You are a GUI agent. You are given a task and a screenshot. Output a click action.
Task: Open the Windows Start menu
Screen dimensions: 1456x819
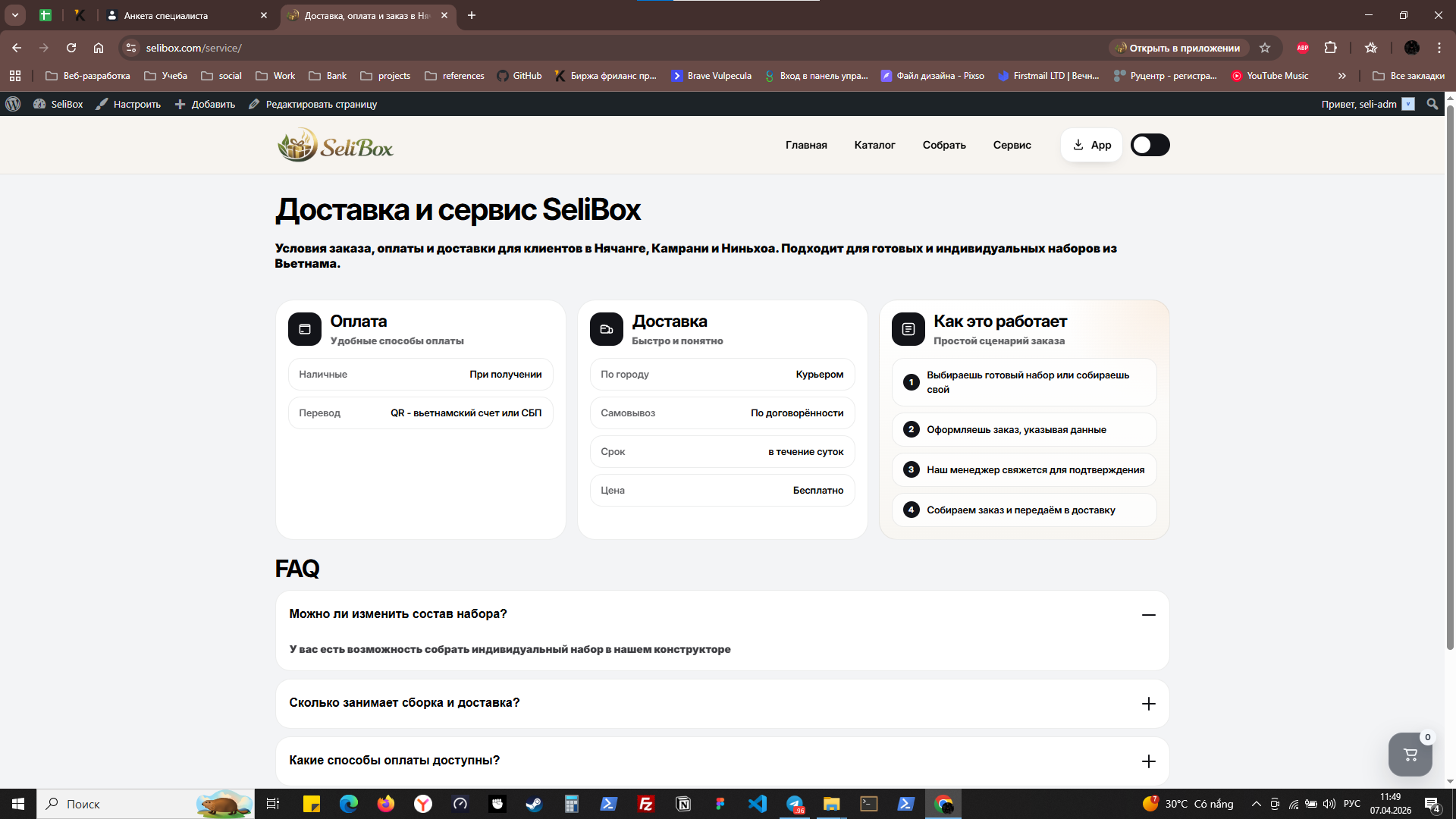18,804
